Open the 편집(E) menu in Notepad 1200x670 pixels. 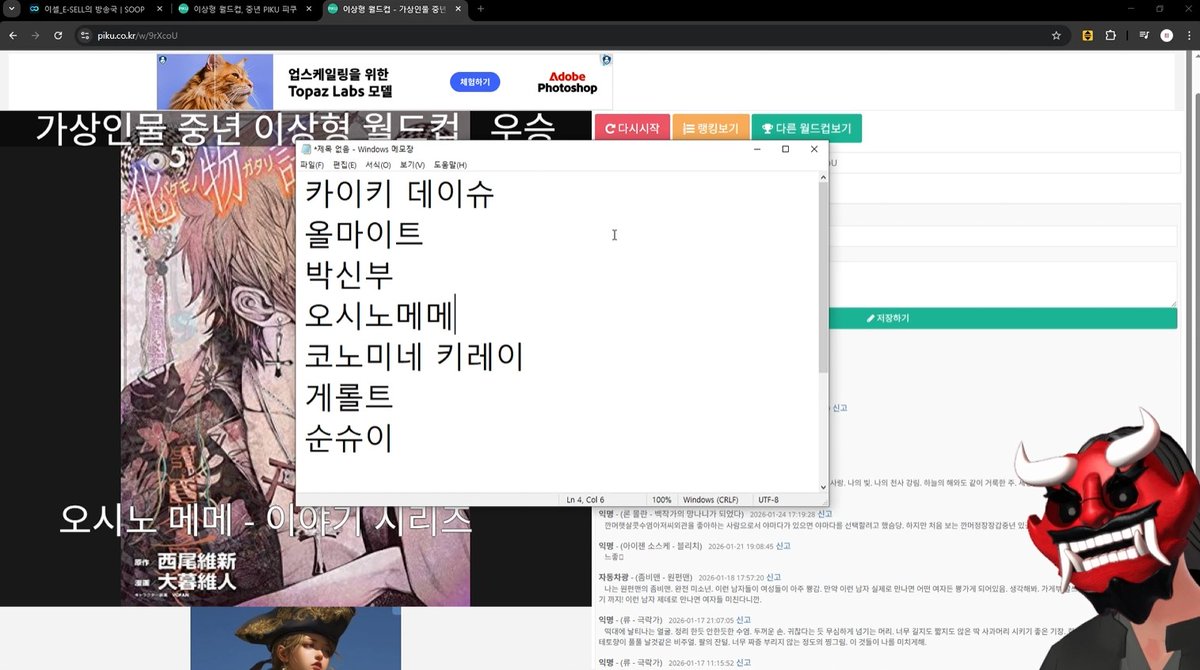click(344, 165)
